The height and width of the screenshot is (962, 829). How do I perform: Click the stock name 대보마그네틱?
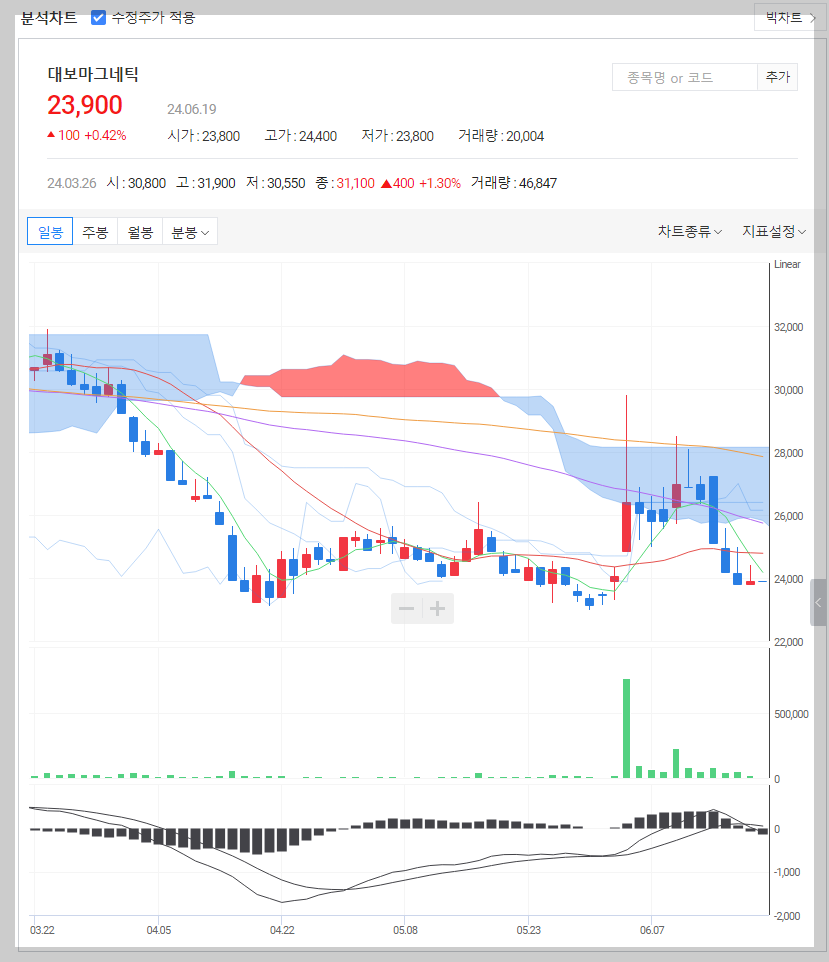93,74
